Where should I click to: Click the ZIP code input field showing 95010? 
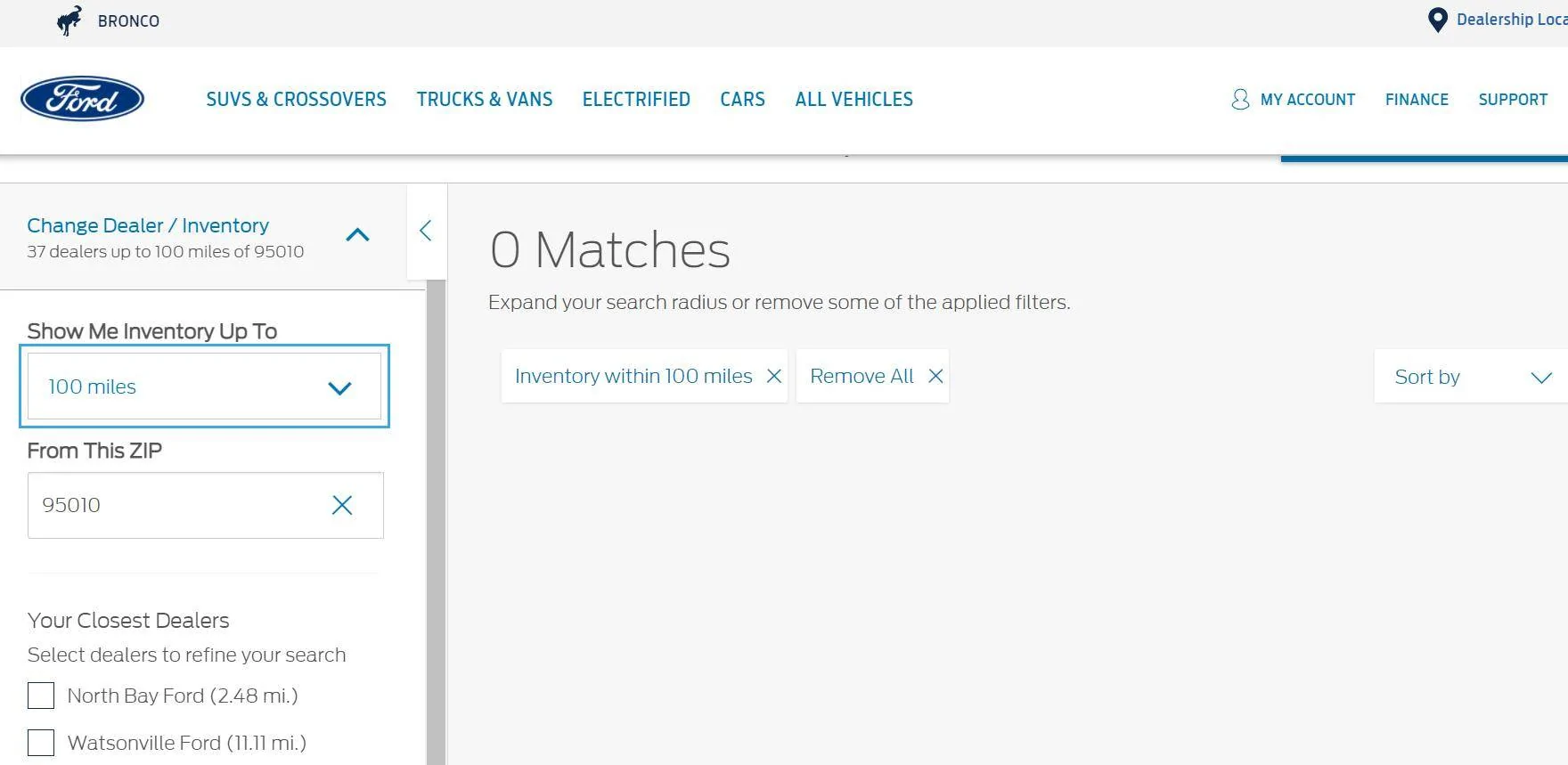(x=206, y=505)
